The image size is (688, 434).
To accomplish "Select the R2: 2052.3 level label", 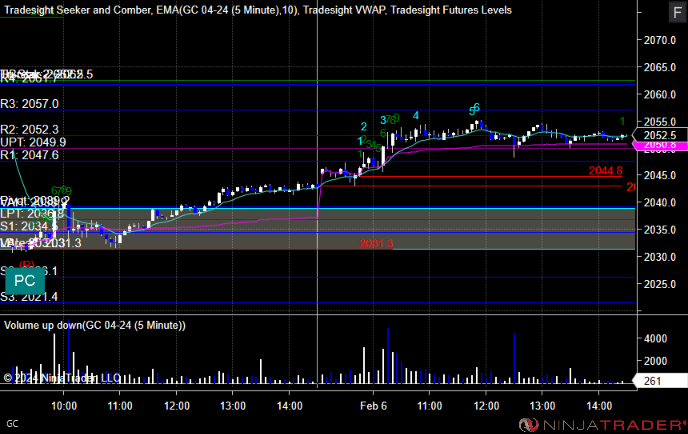I will (x=29, y=129).
